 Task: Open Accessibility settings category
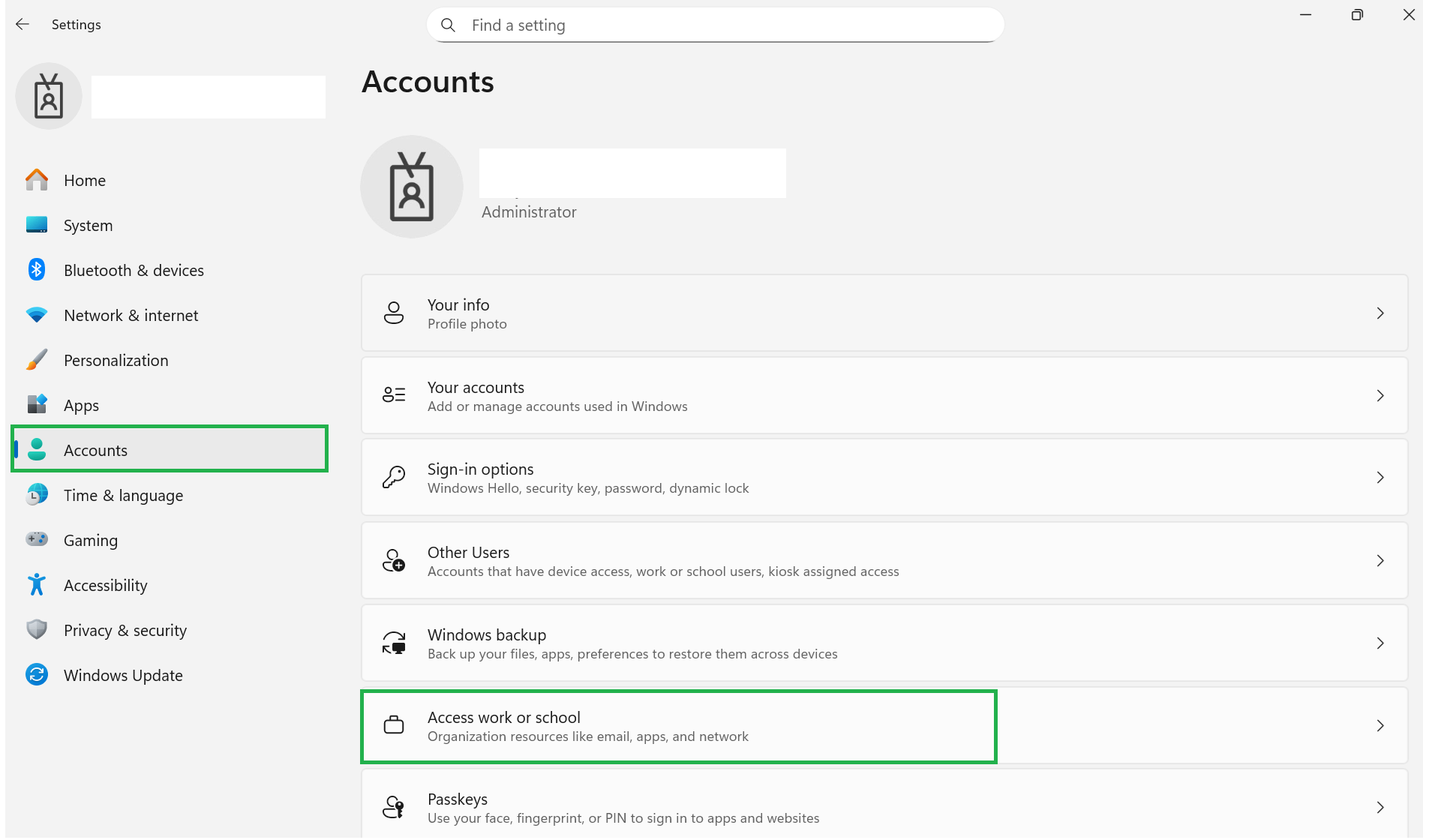[x=170, y=585]
